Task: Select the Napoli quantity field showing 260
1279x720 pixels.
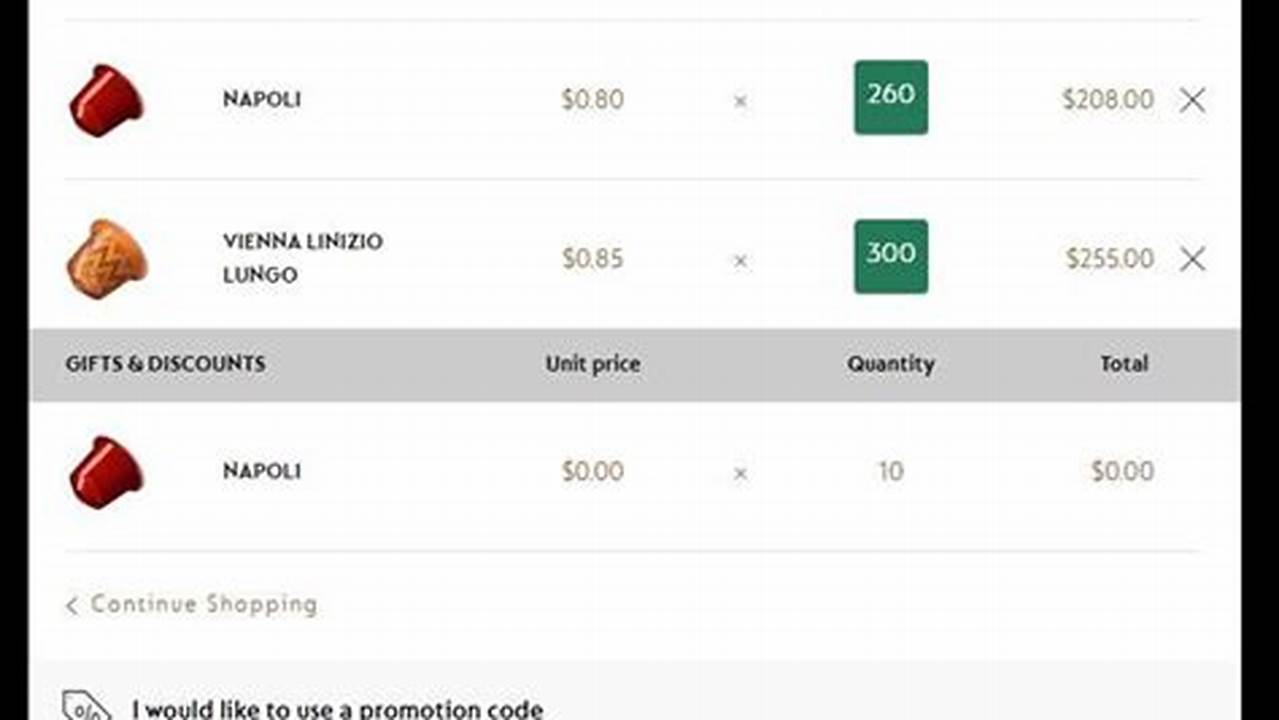Action: 890,96
